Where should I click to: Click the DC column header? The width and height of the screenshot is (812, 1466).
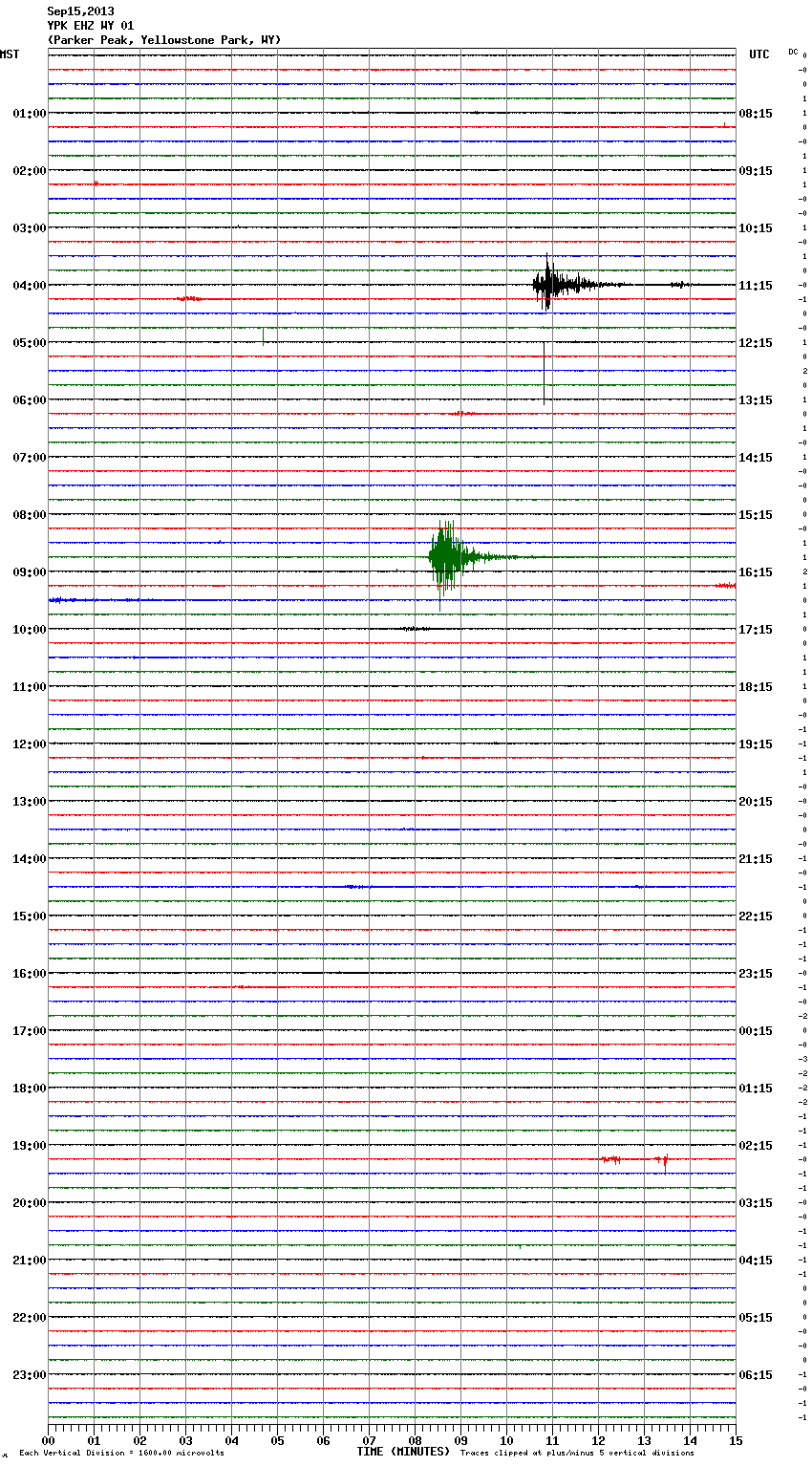click(x=793, y=52)
